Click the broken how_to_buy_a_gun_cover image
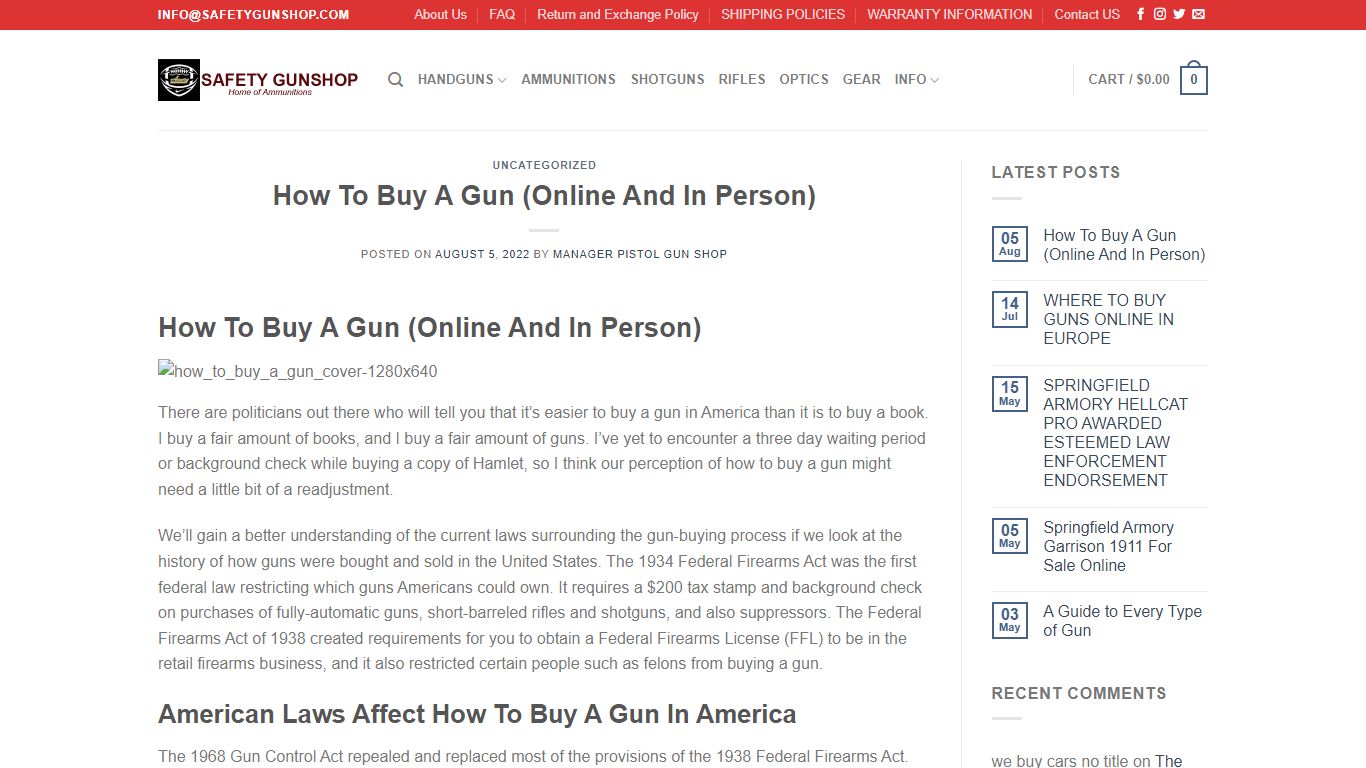The width and height of the screenshot is (1366, 768). [x=298, y=372]
